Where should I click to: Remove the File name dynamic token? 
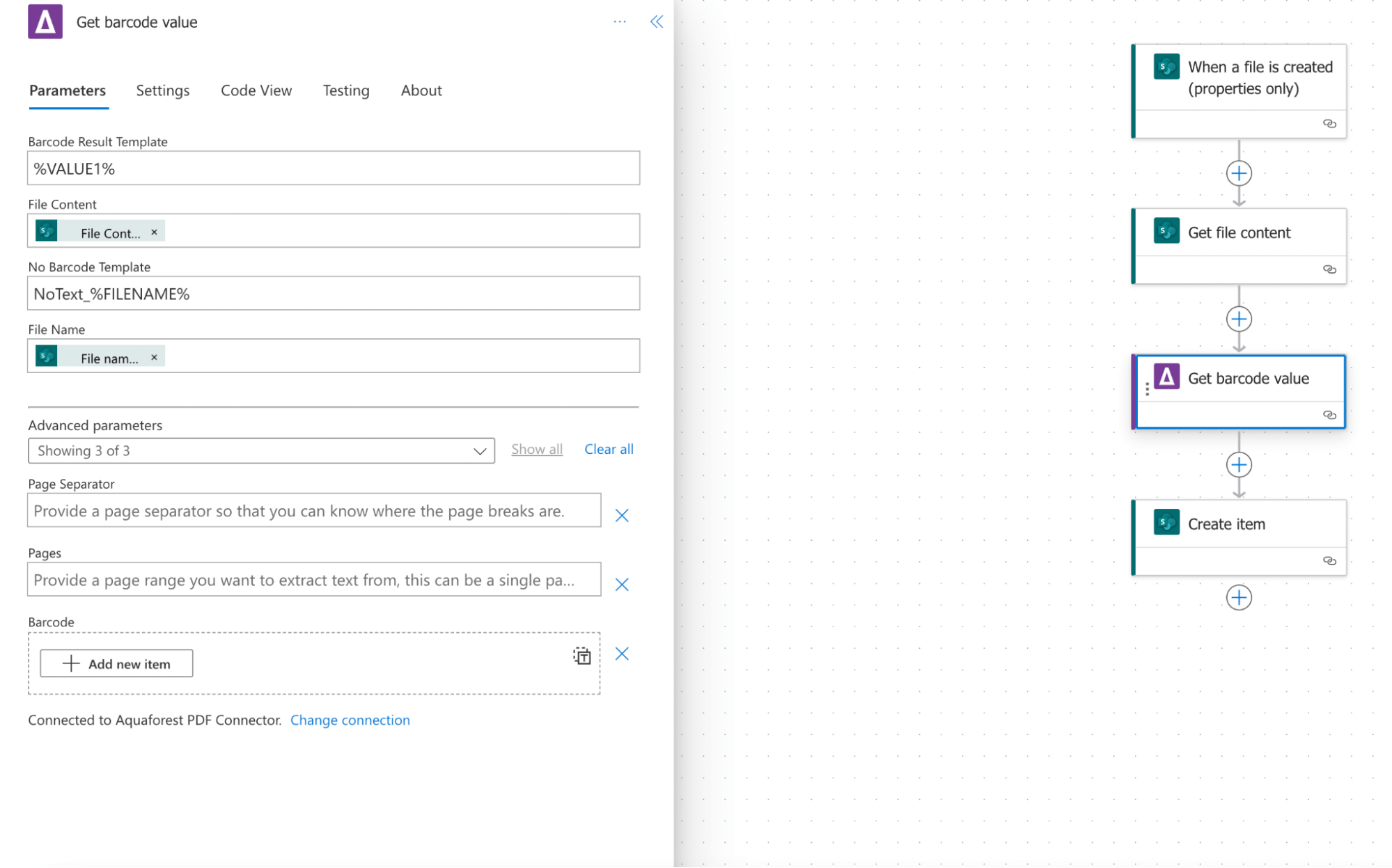pyautogui.click(x=154, y=357)
